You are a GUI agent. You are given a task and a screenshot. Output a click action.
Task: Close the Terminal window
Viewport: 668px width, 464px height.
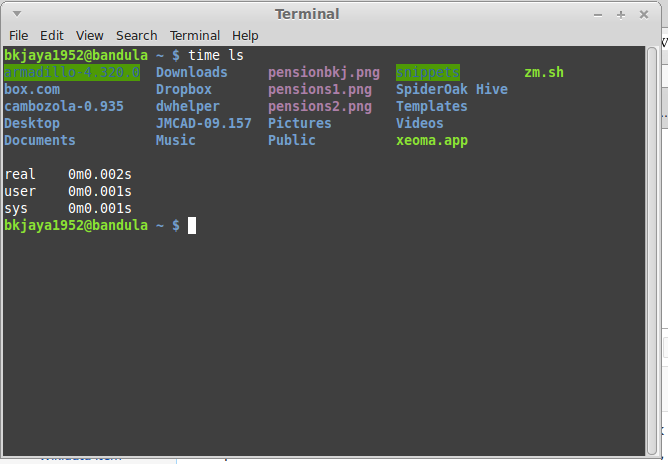pos(644,15)
